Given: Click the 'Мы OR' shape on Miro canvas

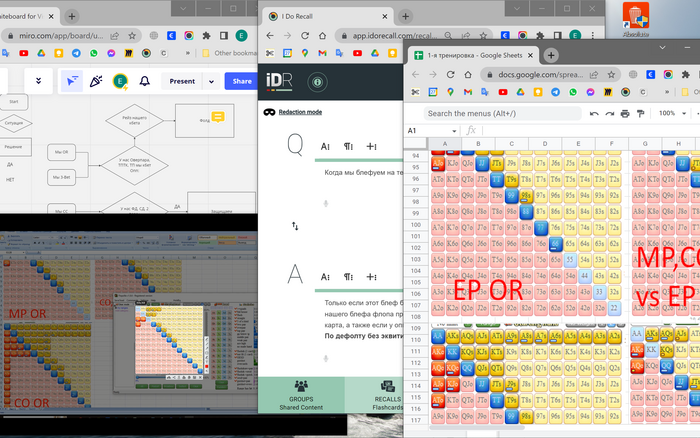Looking at the screenshot, I should (62, 152).
